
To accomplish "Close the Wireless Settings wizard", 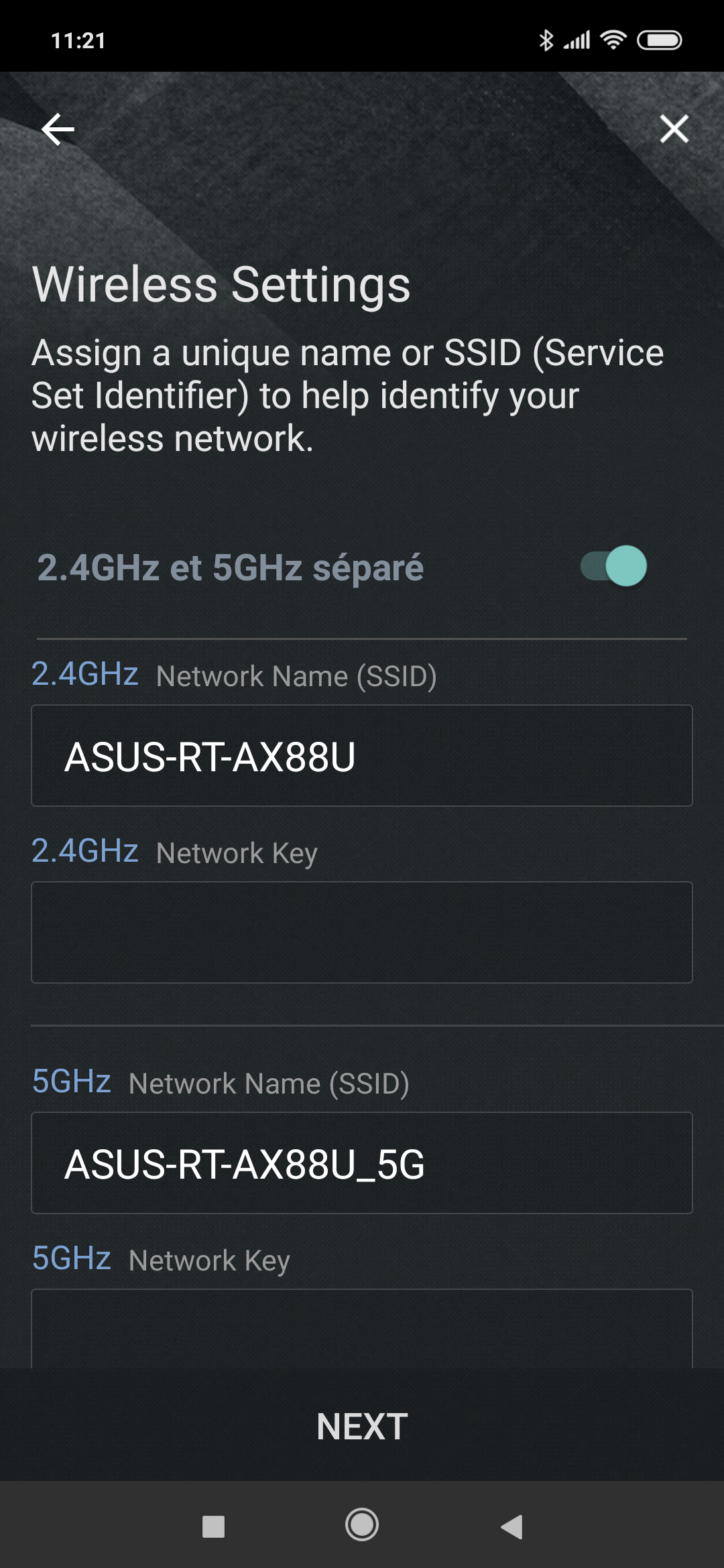I will [674, 129].
